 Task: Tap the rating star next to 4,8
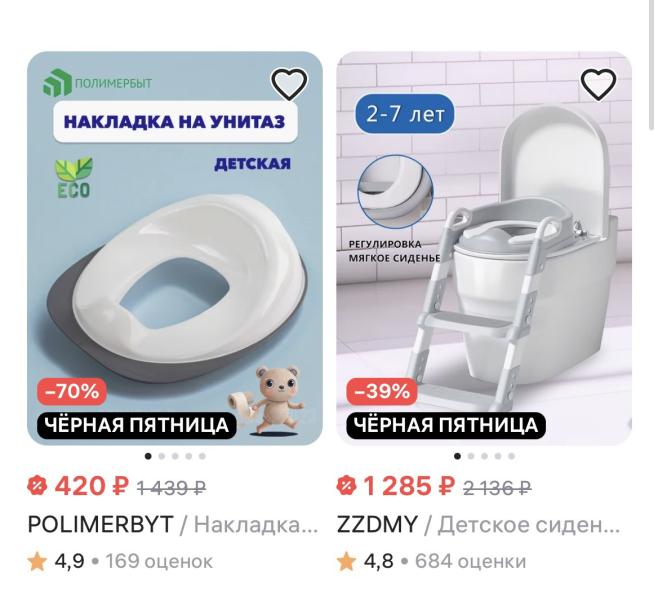tap(347, 561)
